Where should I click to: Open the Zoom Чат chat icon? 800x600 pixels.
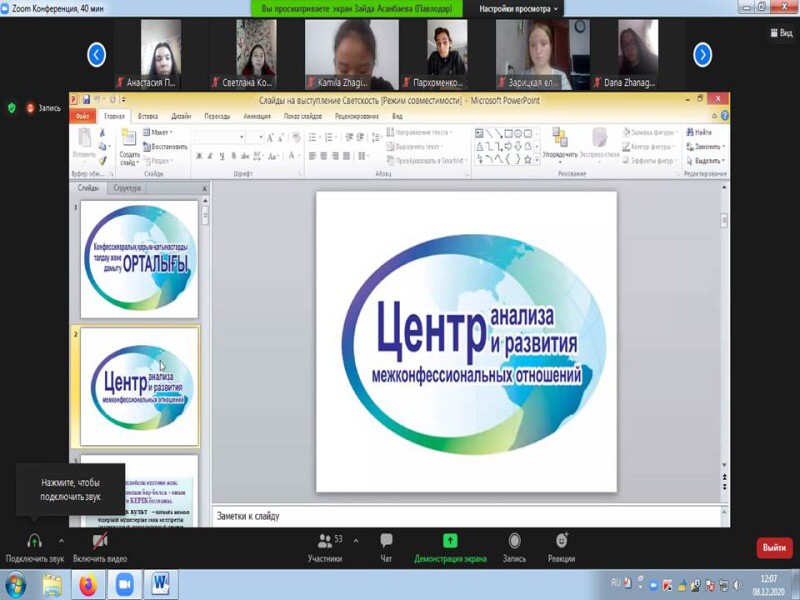pos(386,540)
